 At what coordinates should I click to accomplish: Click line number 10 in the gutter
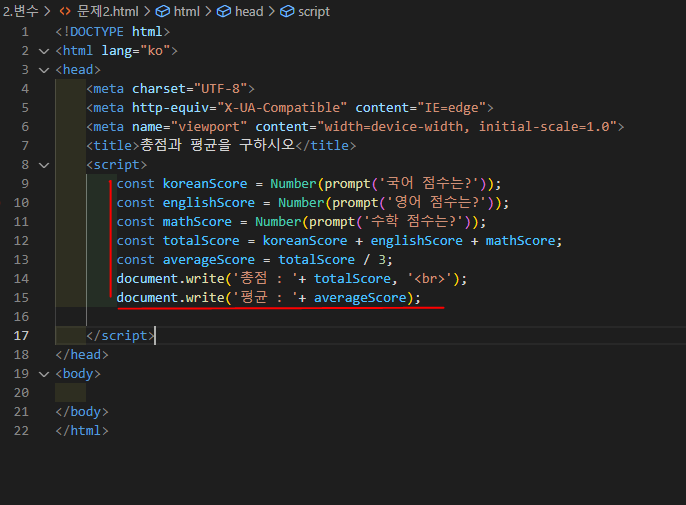pyautogui.click(x=21, y=203)
